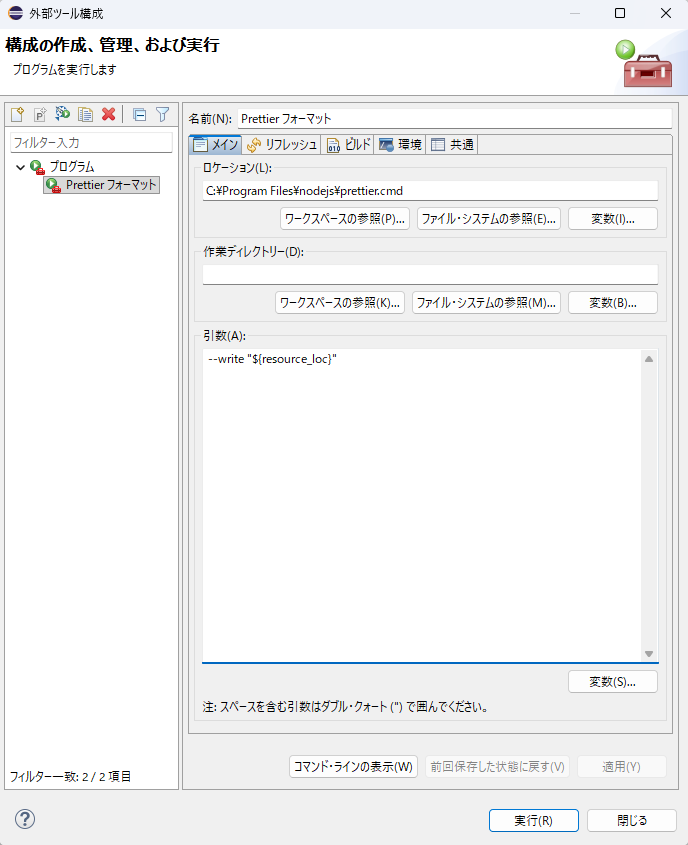The image size is (688, 845).
Task: Open the ビルド tab
Action: click(349, 145)
